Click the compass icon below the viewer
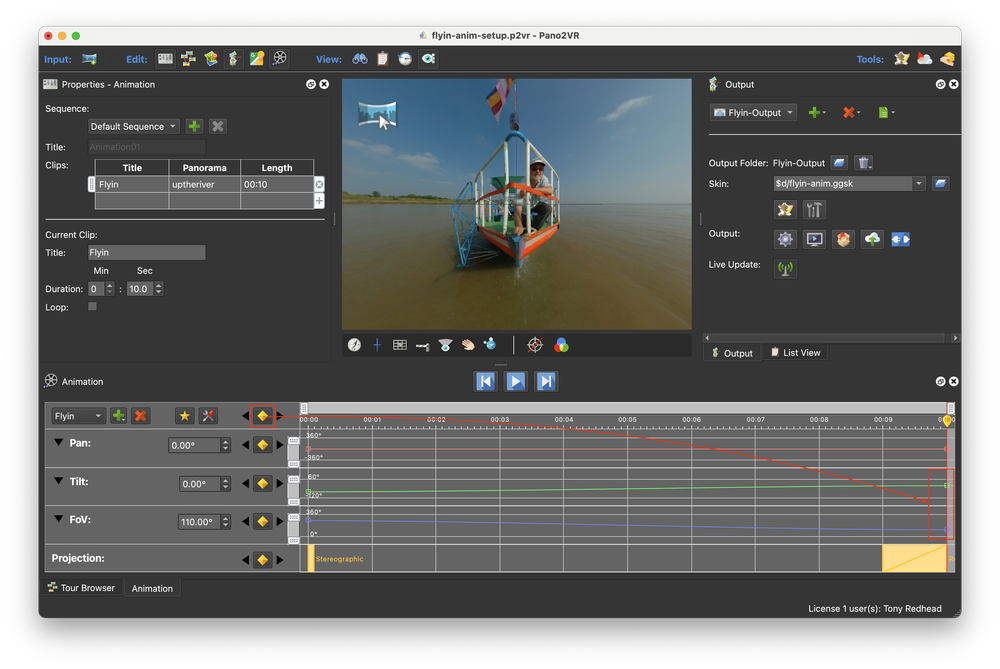1000x669 pixels. click(354, 345)
